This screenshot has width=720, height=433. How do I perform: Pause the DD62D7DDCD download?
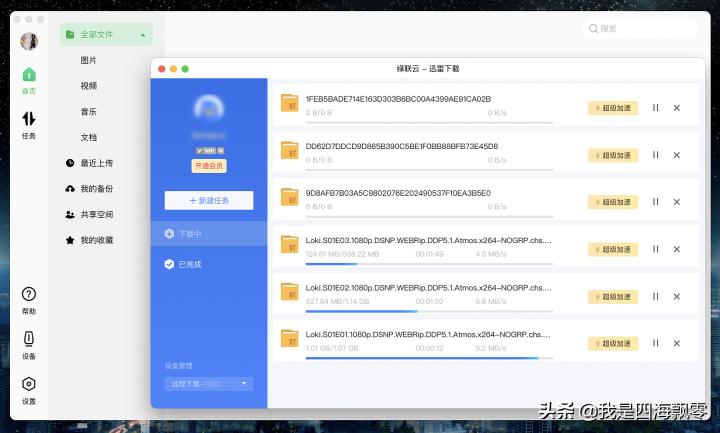[x=656, y=155]
